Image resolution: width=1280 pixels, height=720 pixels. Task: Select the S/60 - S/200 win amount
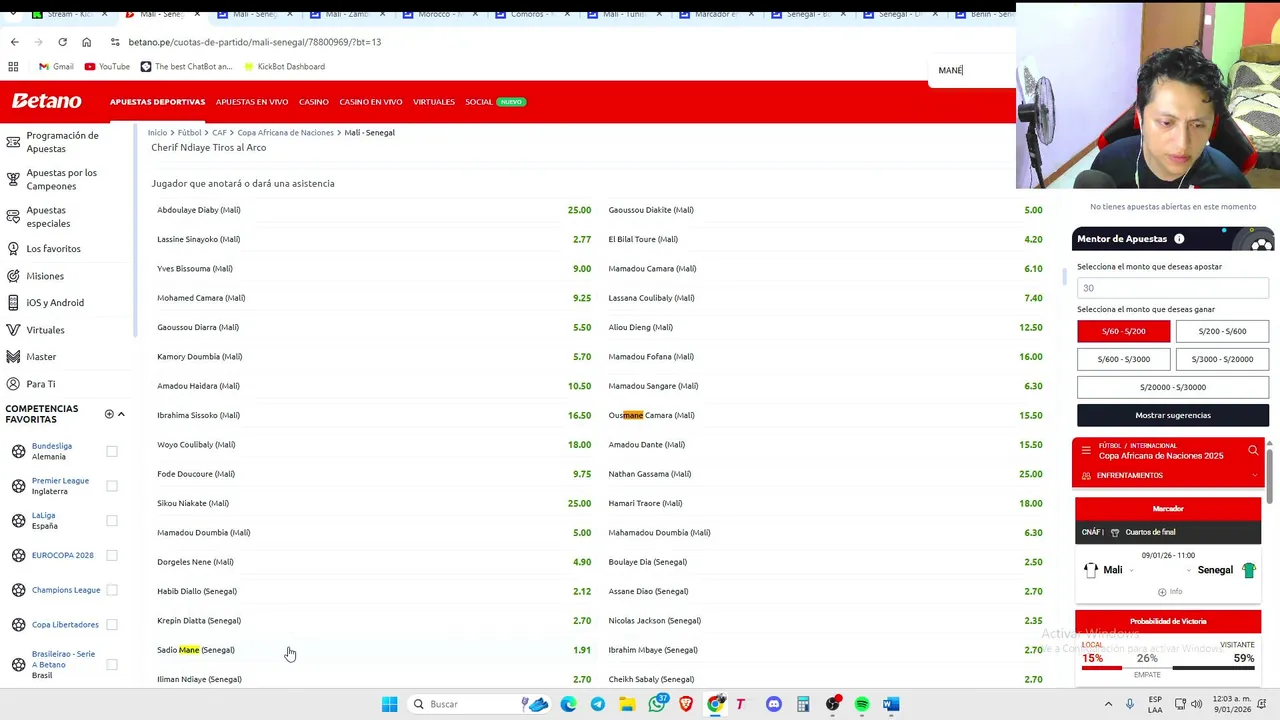1123,331
